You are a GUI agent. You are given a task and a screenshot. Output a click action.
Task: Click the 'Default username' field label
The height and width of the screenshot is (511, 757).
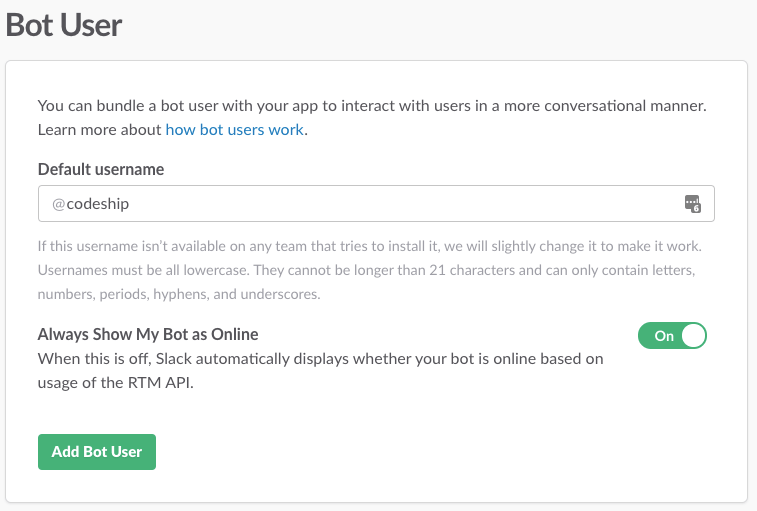(101, 169)
